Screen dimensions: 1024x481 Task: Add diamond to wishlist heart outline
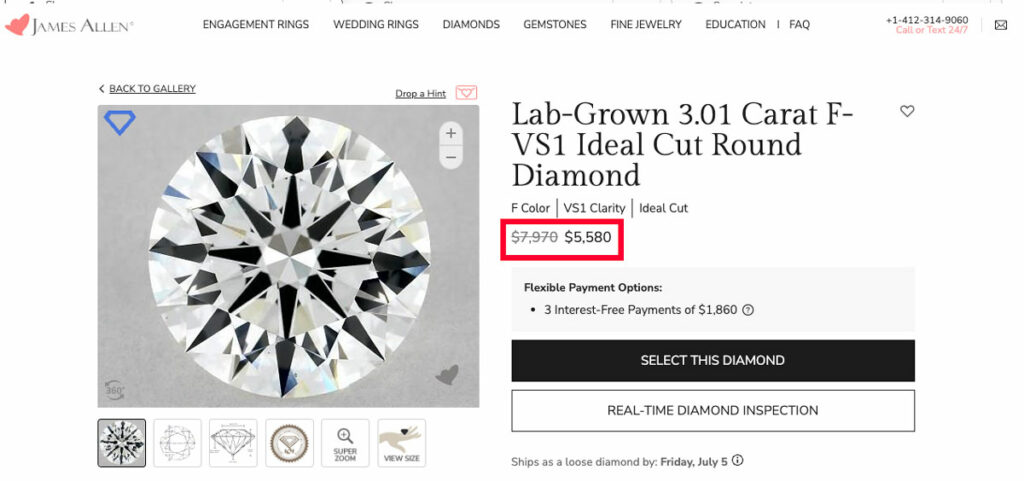906,111
